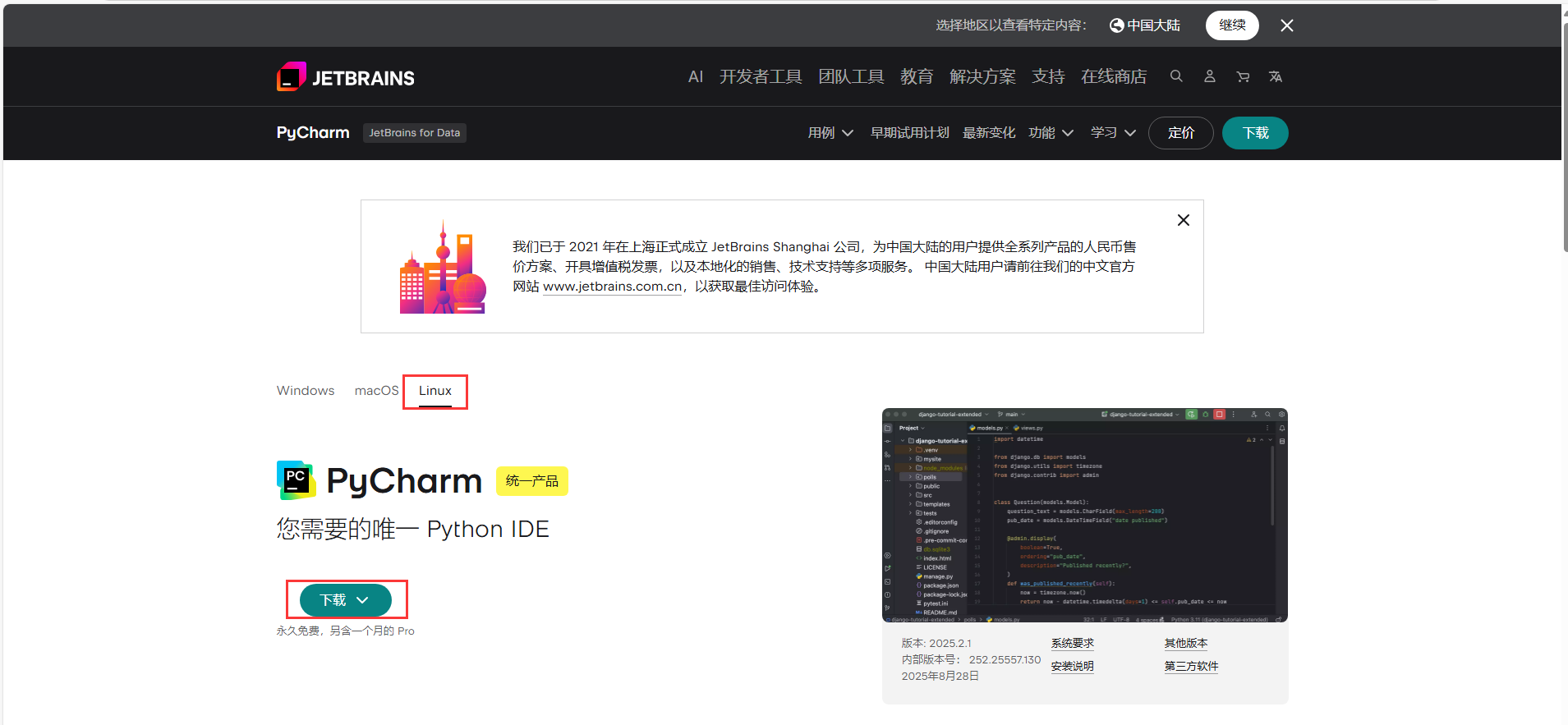Open the 支持 menu
This screenshot has height=725, width=1568.
[x=1048, y=76]
